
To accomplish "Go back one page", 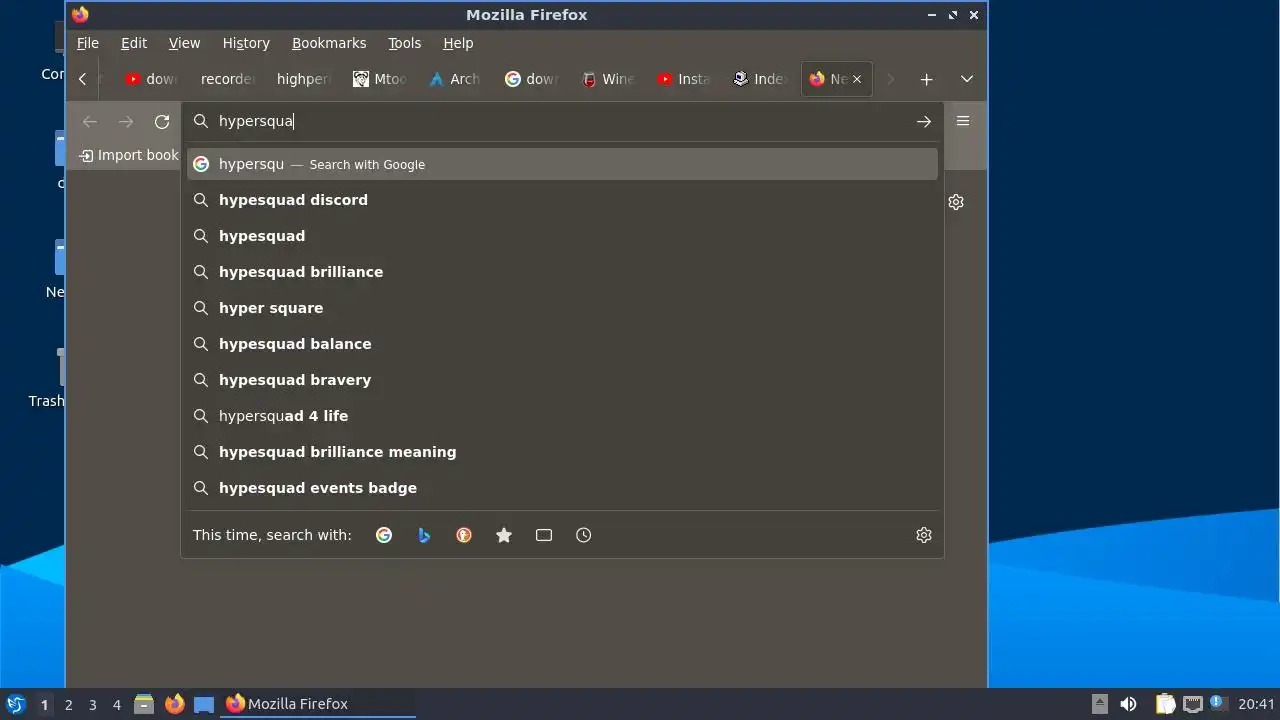I will click(90, 121).
